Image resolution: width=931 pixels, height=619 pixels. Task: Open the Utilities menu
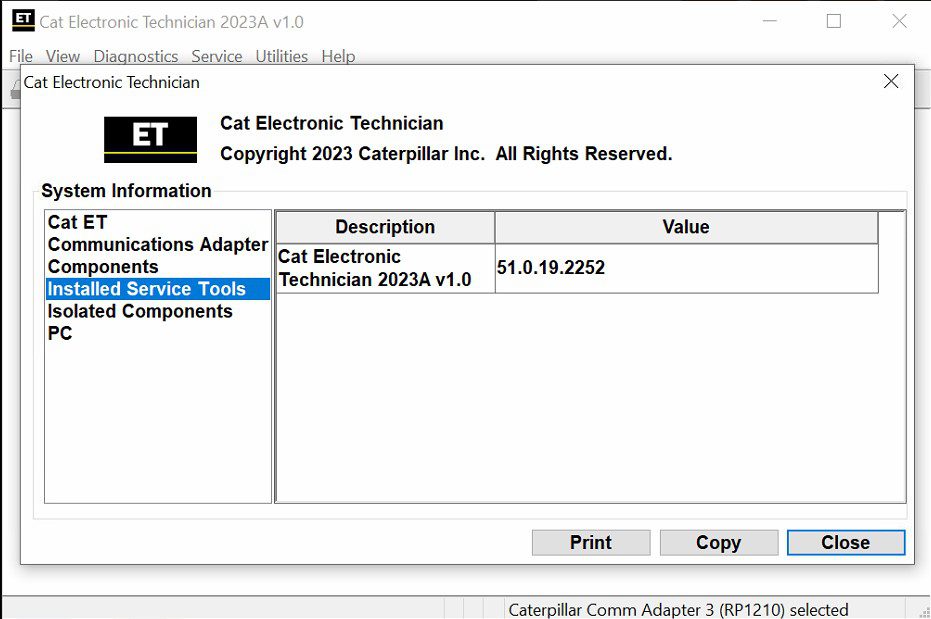(281, 56)
